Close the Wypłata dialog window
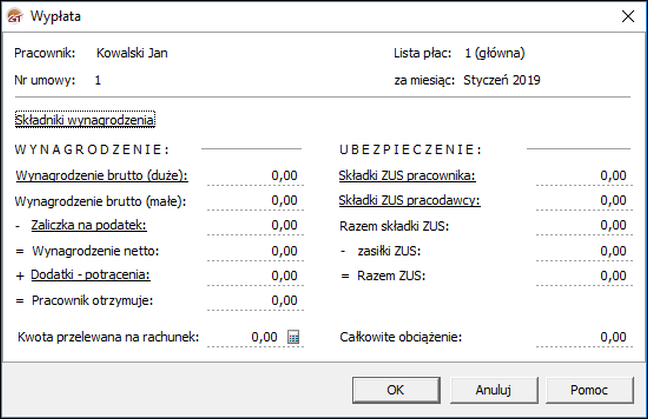Screen dimensions: 648x419 click(x=628, y=17)
